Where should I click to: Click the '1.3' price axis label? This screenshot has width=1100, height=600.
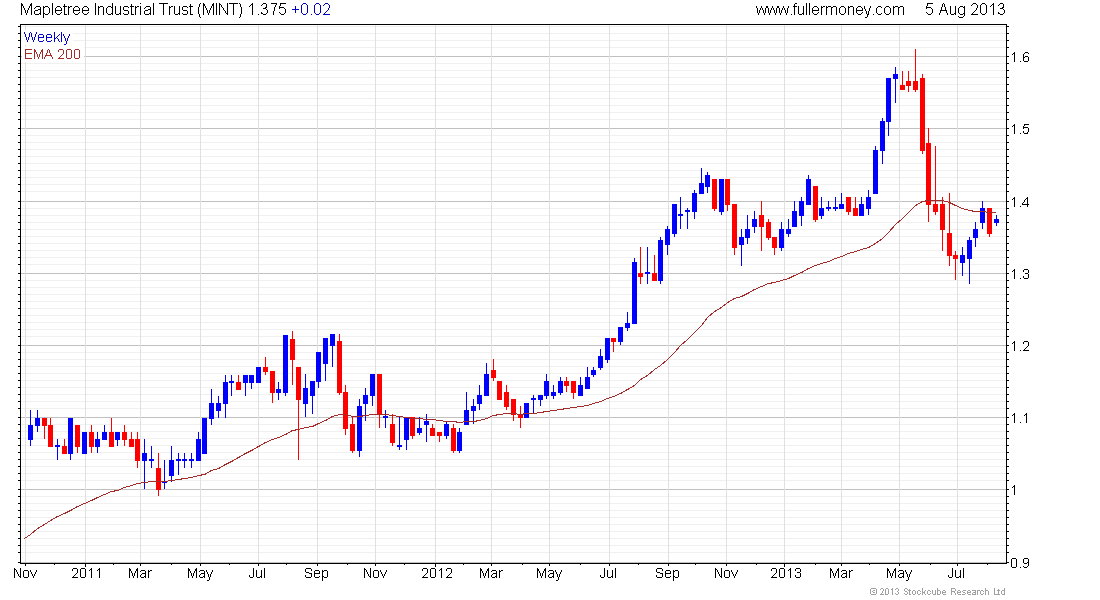[1021, 274]
